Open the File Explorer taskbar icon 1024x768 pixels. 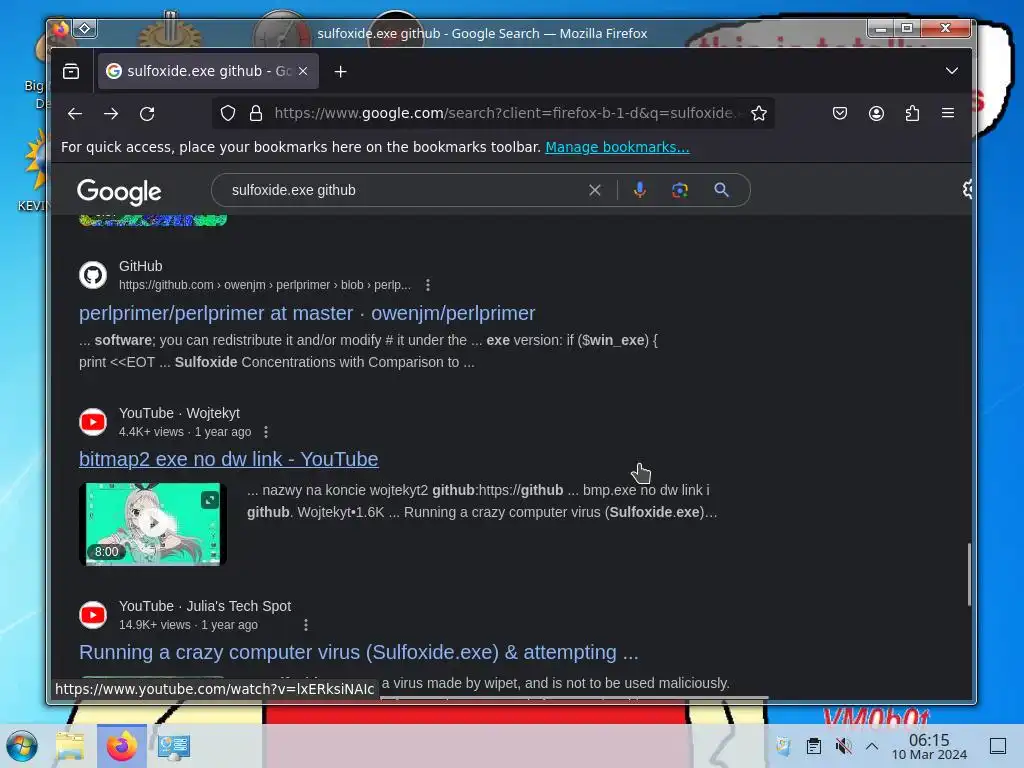point(70,746)
